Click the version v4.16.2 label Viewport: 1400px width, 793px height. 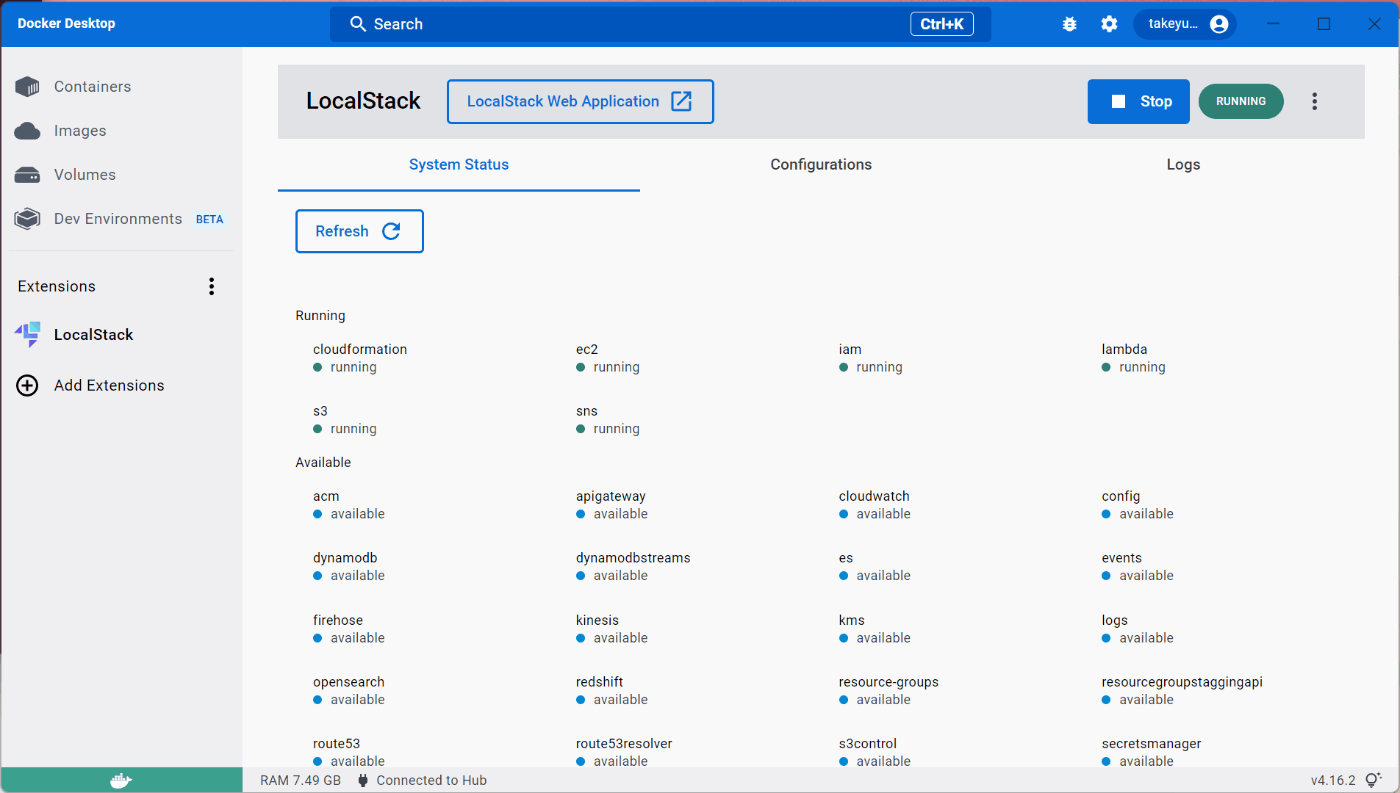point(1333,780)
